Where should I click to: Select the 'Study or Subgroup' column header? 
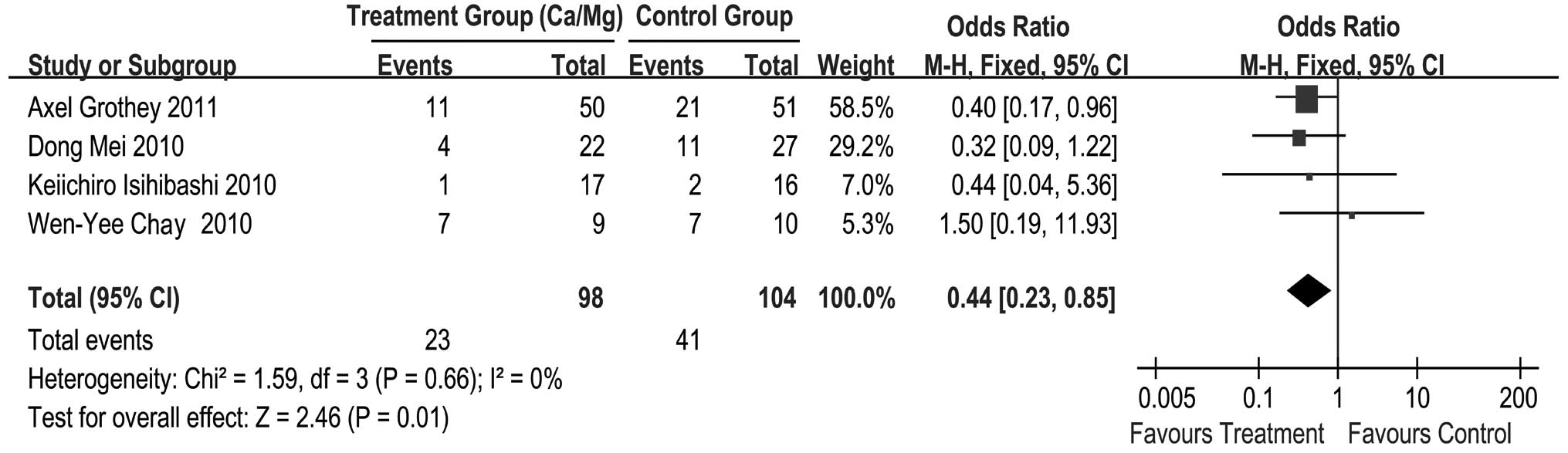[132, 66]
